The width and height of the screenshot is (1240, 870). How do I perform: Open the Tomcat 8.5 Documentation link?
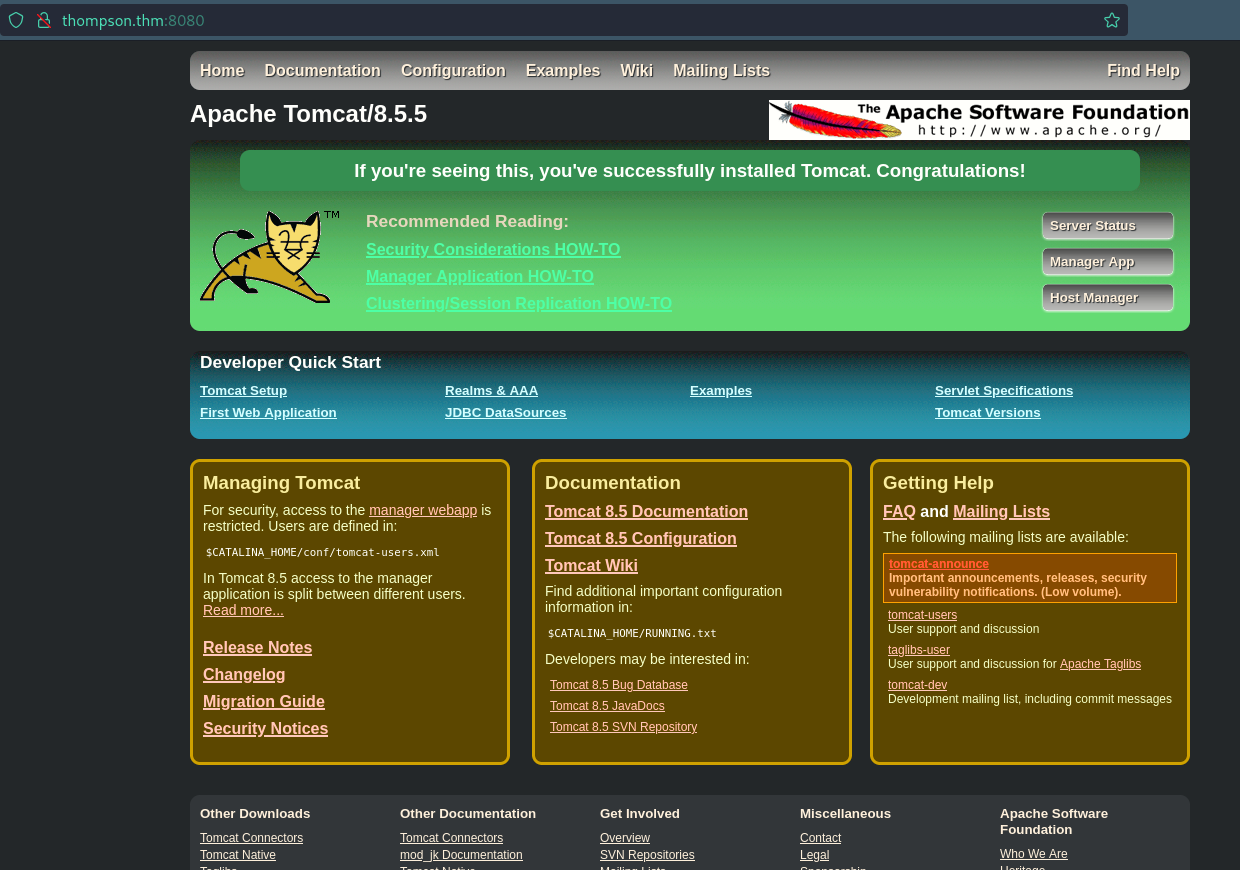click(646, 511)
